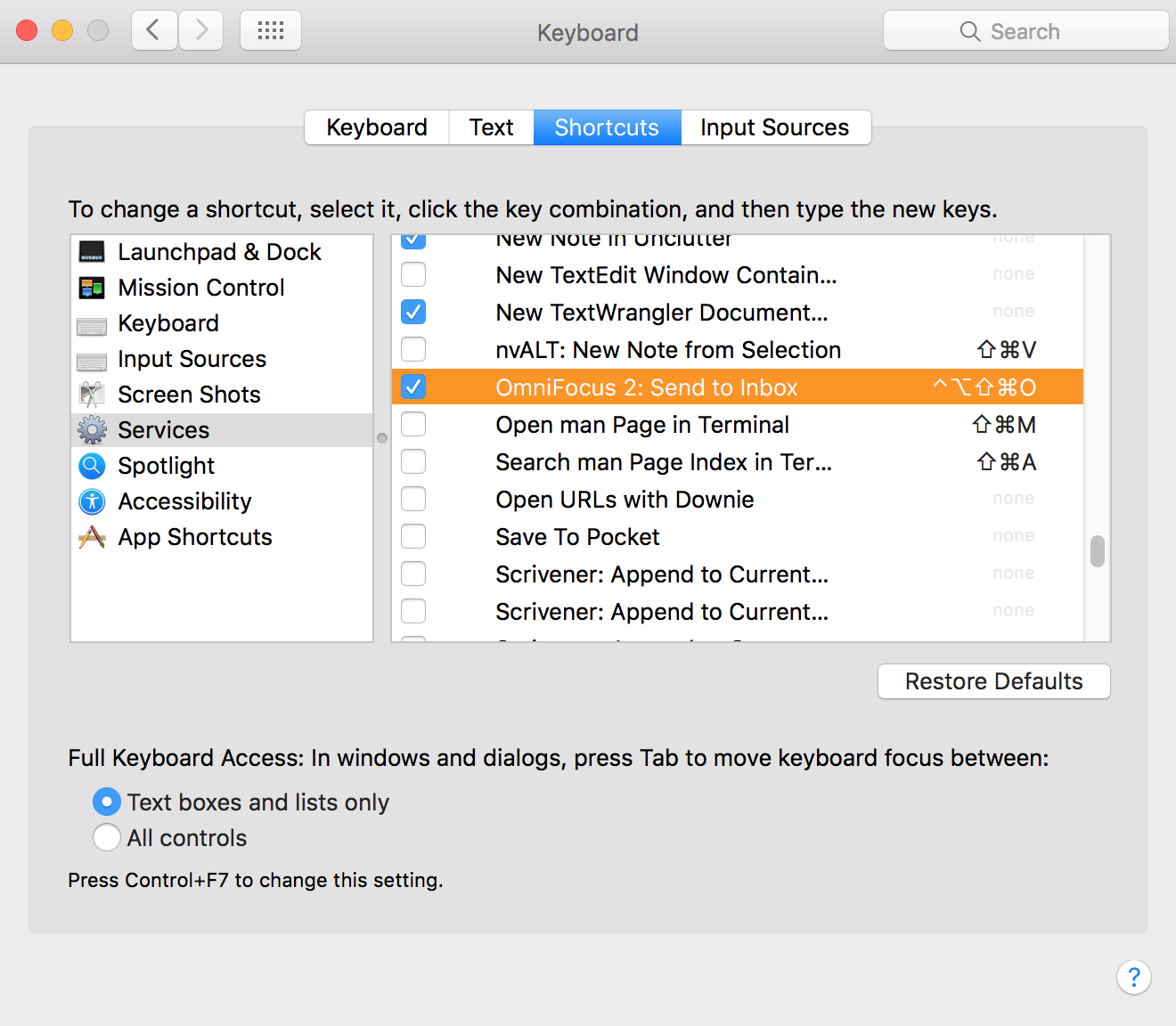Select Spotlight category

click(x=222, y=466)
